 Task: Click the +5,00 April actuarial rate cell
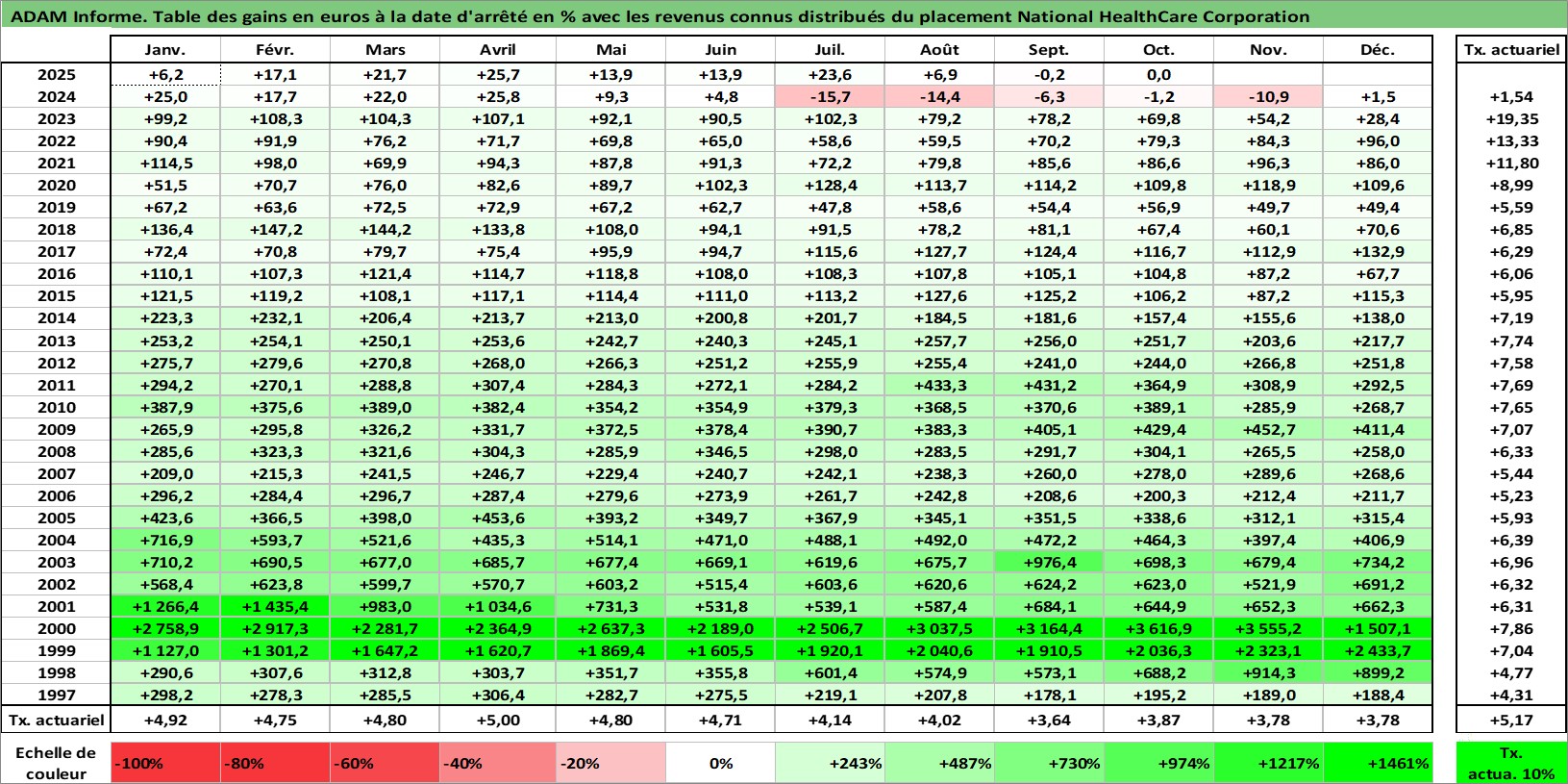pyautogui.click(x=498, y=720)
